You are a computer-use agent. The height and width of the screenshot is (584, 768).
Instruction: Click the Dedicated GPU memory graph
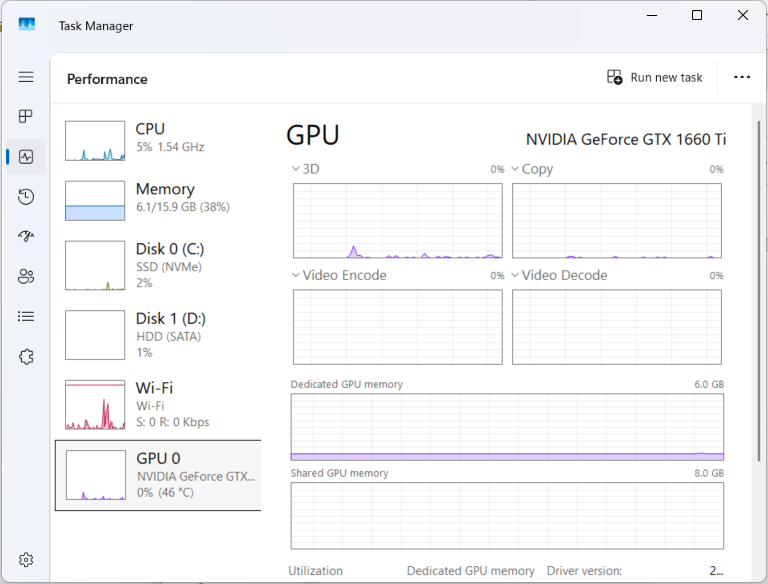(507, 427)
